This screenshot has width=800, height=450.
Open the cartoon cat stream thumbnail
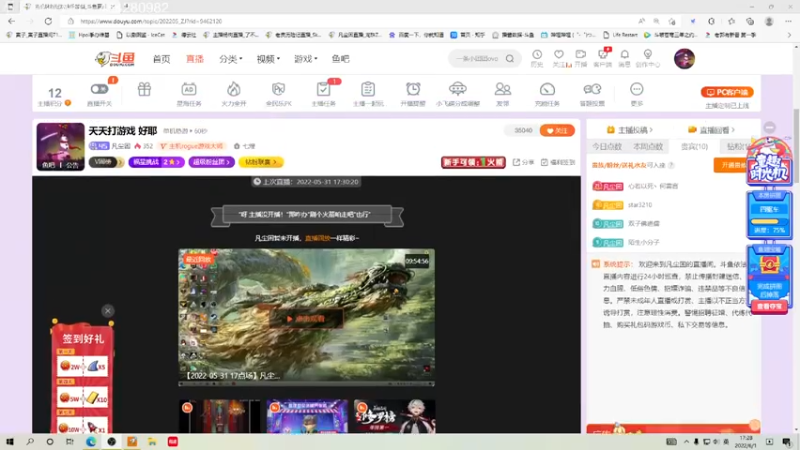pyautogui.click(x=307, y=416)
